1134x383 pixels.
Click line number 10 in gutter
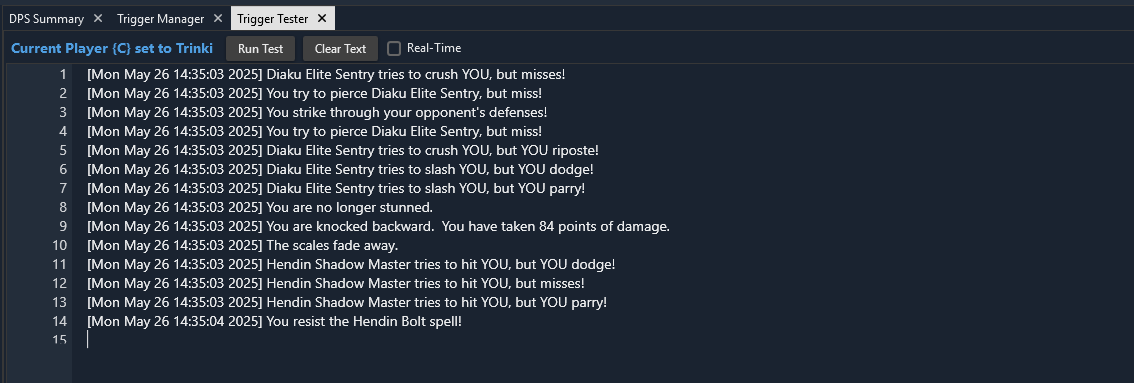(60, 246)
